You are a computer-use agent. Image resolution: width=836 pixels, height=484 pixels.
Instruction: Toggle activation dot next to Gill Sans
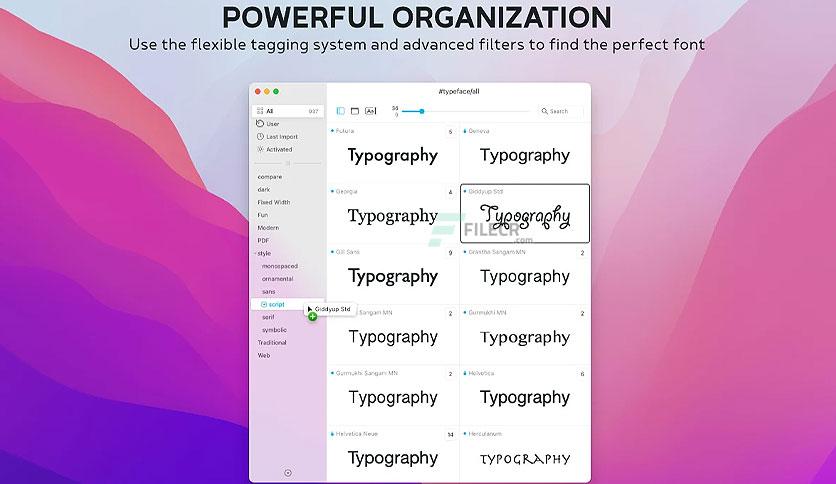pyautogui.click(x=332, y=252)
